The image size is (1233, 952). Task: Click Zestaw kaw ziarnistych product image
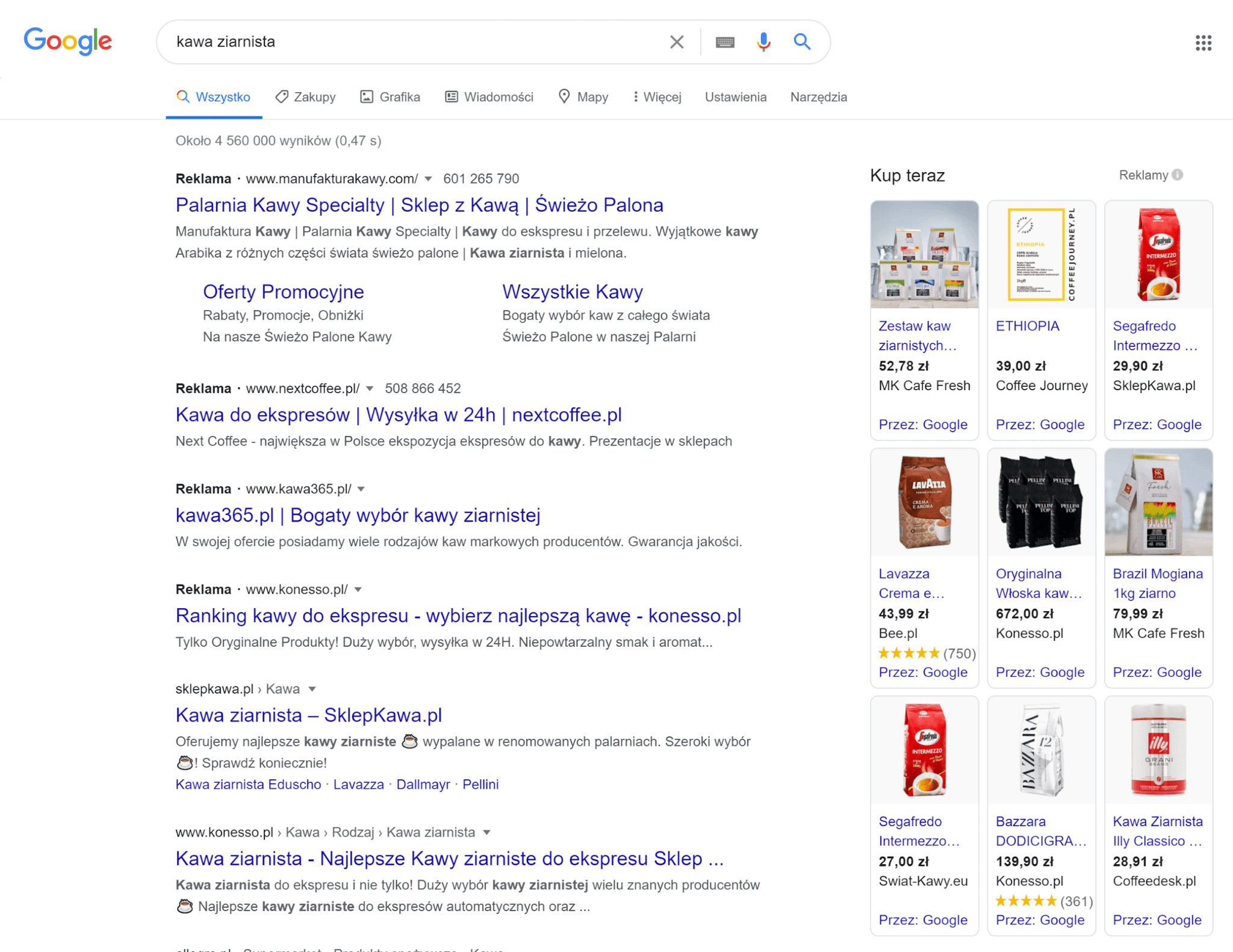click(x=924, y=254)
